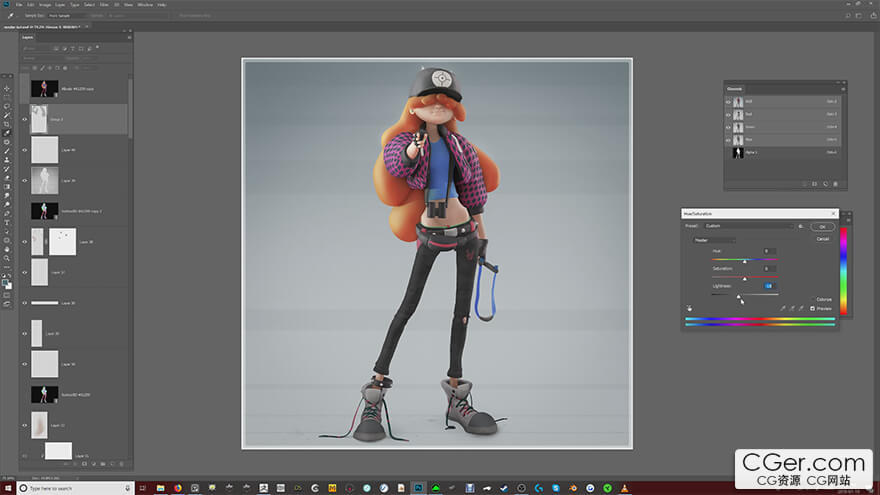The image size is (880, 495).
Task: Hide the Layer 40 visibility eye
Action: tap(25, 150)
